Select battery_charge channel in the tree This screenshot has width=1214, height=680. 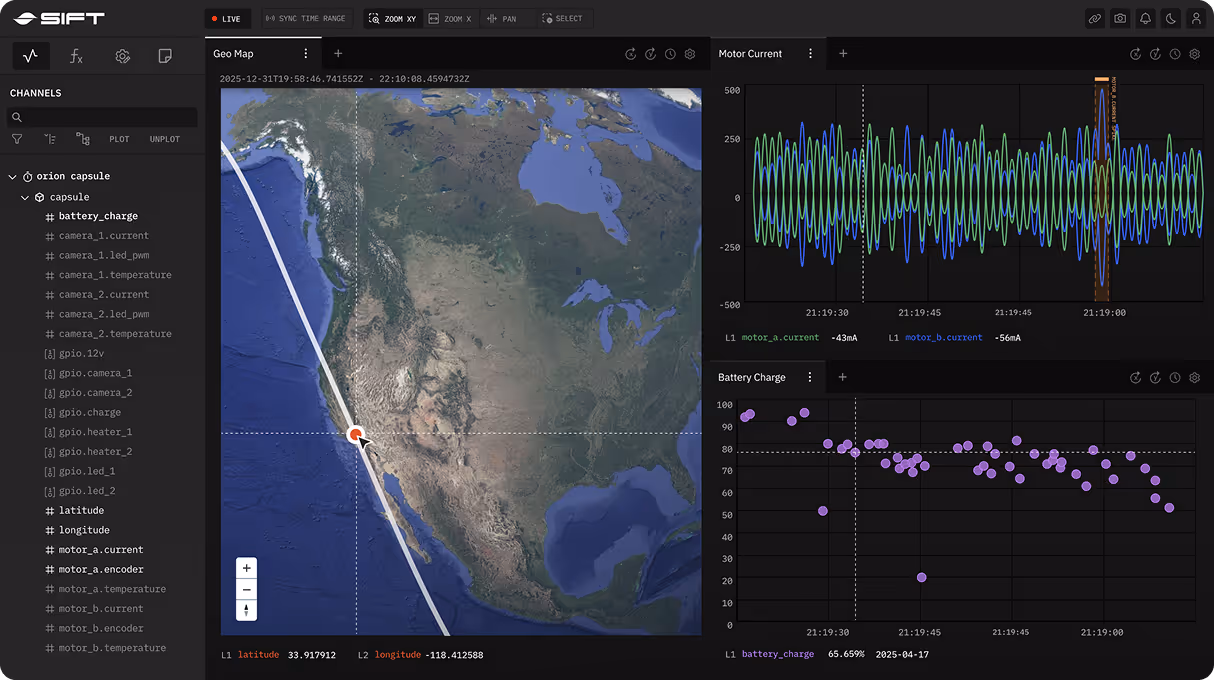pos(98,216)
